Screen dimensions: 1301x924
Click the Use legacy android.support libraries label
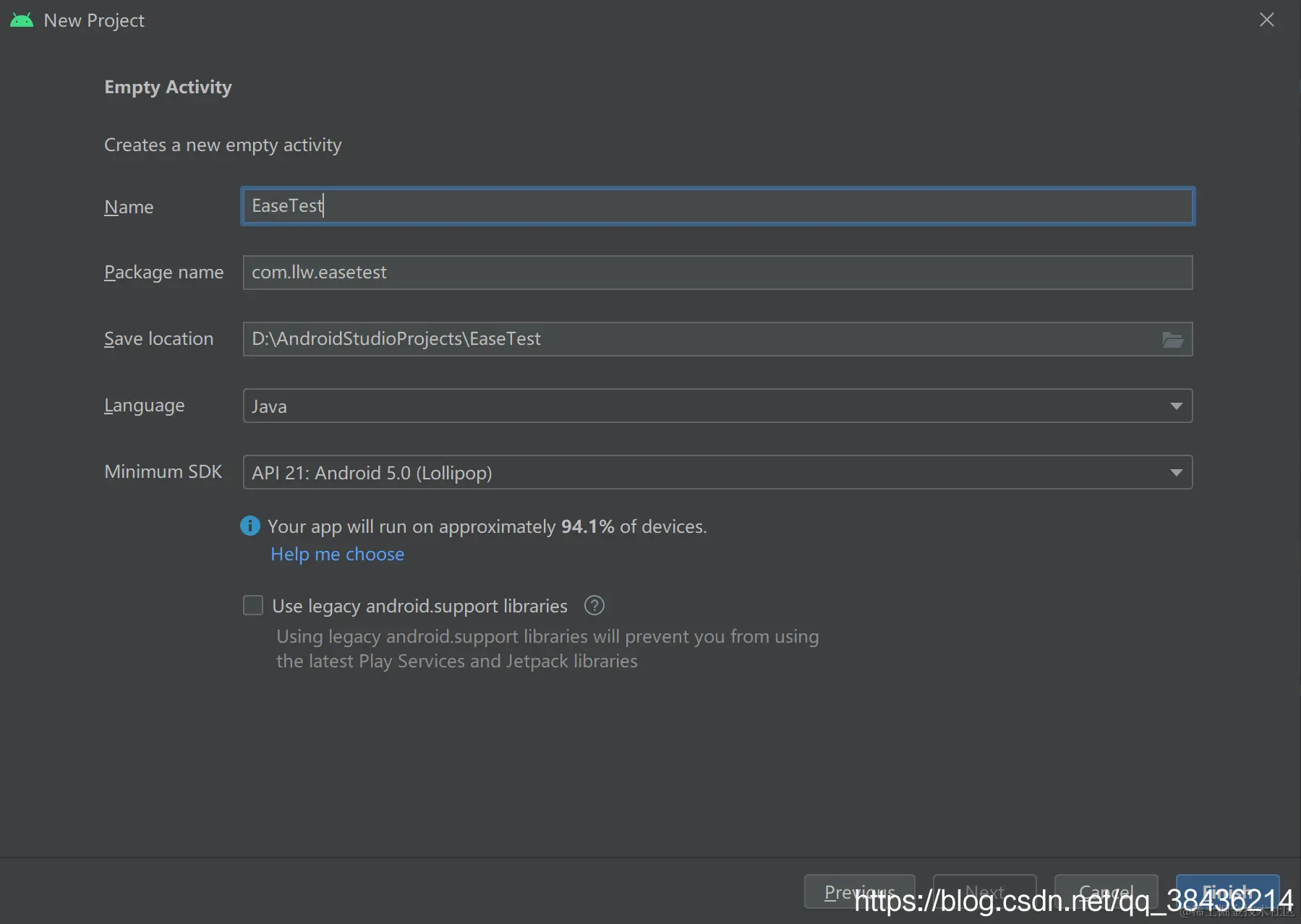(x=419, y=606)
